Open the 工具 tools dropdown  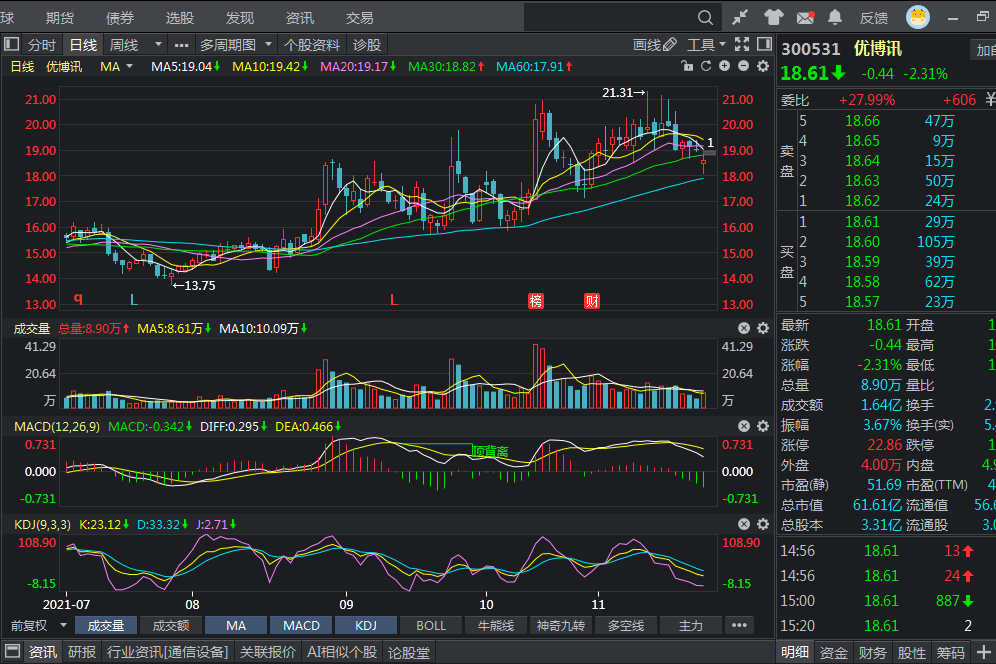[706, 45]
